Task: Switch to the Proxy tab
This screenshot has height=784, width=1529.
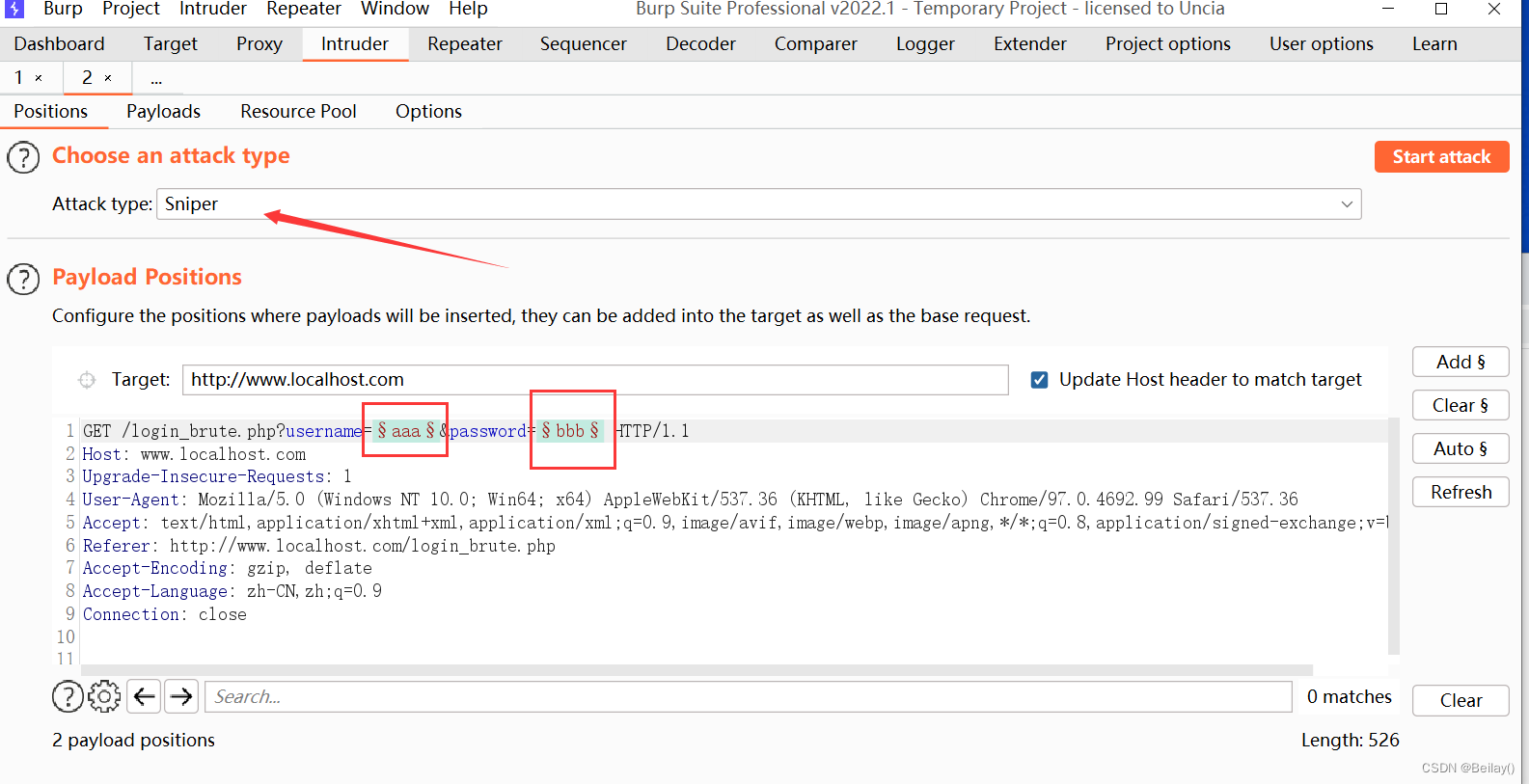Action: point(259,44)
